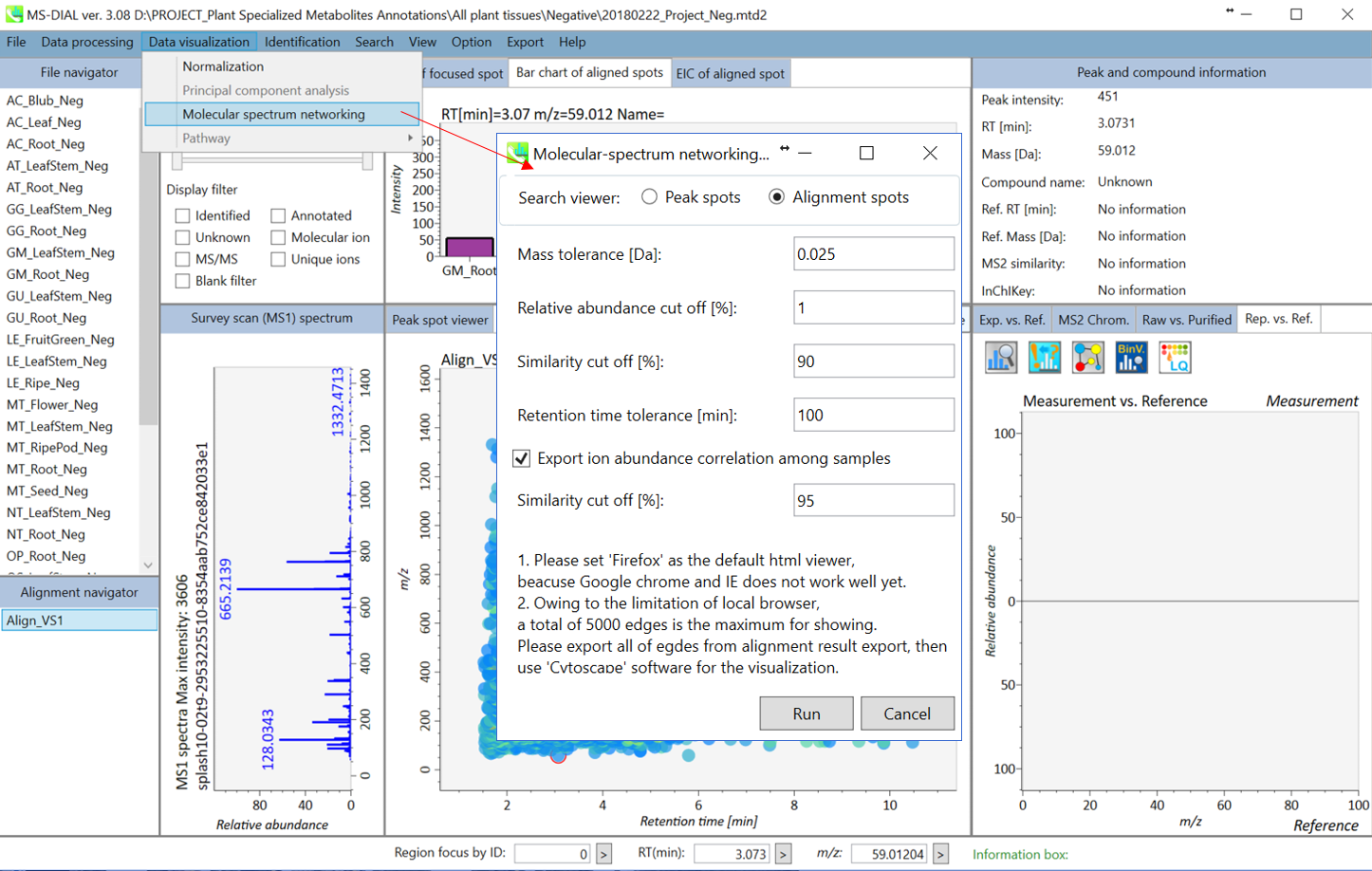Select AC_Blub_Neg in File navigator

click(x=45, y=101)
